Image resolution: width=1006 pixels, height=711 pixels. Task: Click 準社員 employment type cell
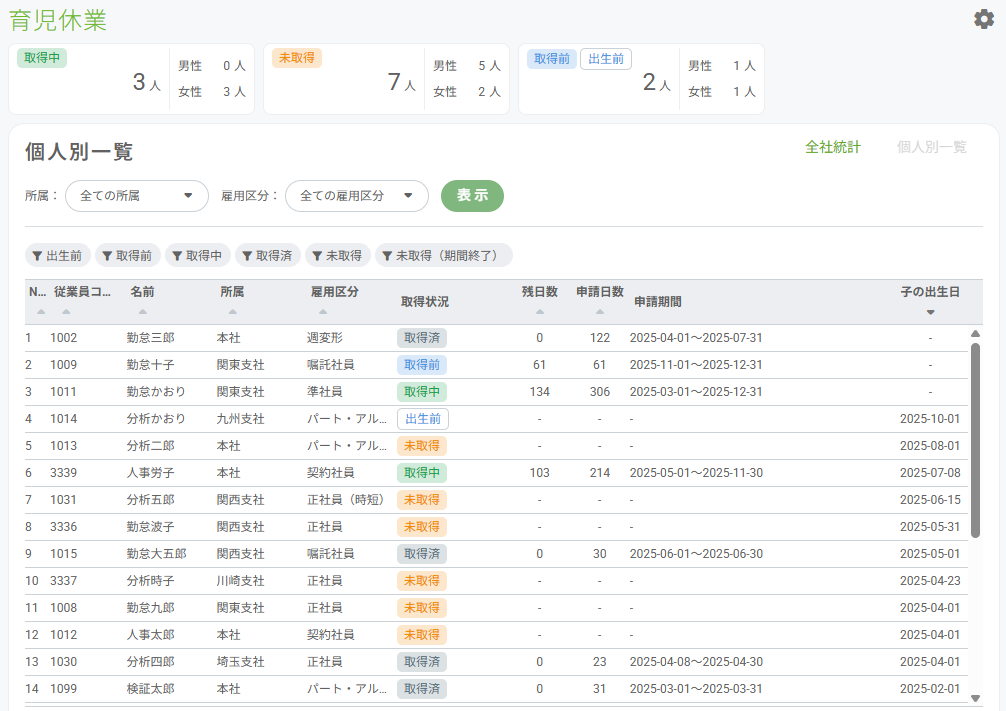(325, 391)
